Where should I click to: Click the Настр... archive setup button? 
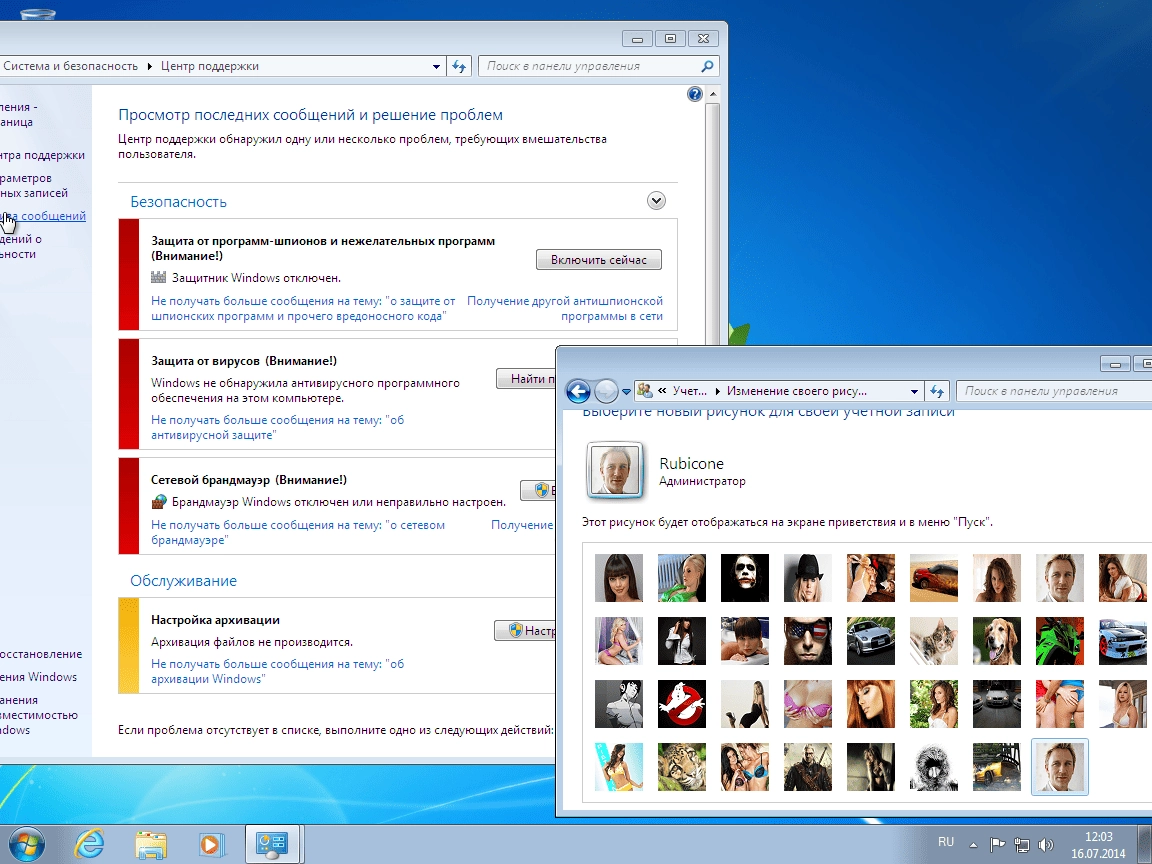525,630
